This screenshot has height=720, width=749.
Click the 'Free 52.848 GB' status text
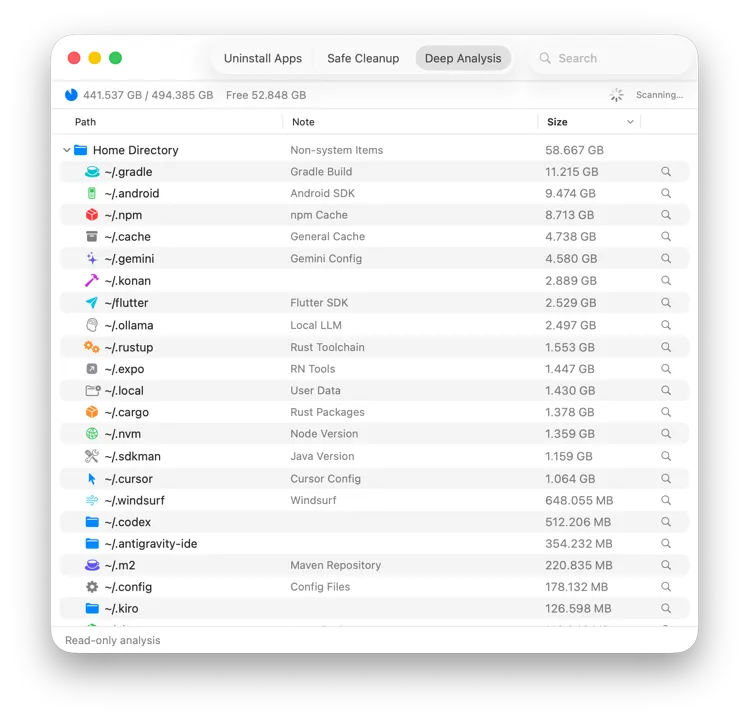coord(266,95)
